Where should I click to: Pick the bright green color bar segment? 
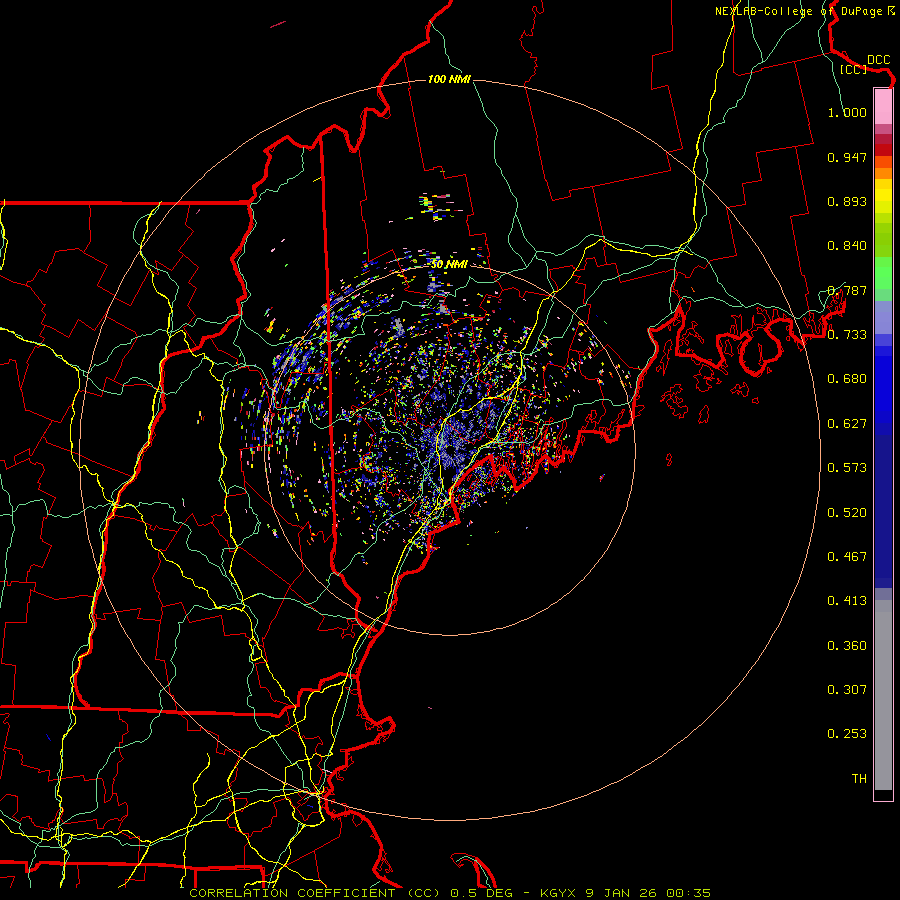click(883, 273)
